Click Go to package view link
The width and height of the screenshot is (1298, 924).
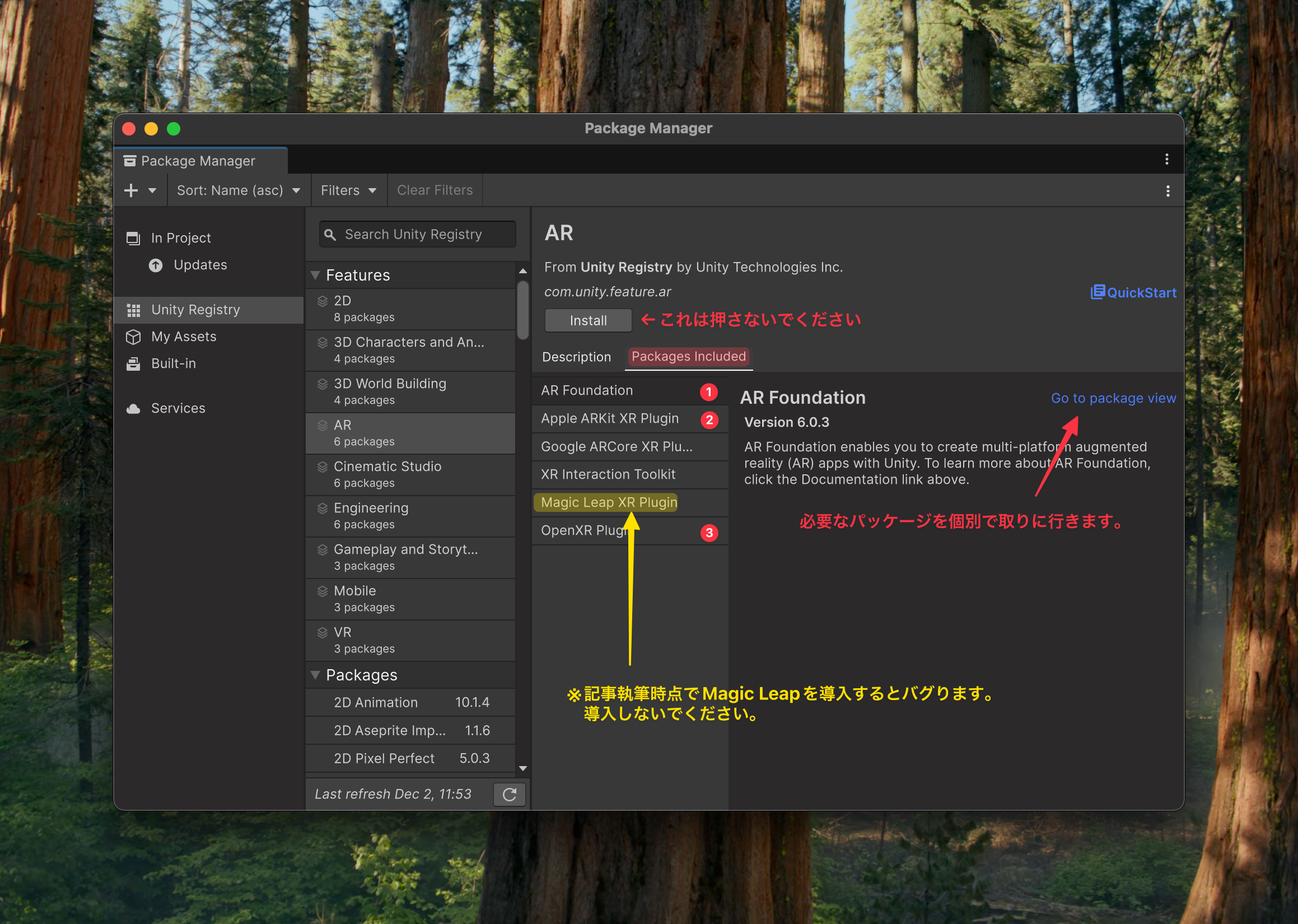[1113, 398]
